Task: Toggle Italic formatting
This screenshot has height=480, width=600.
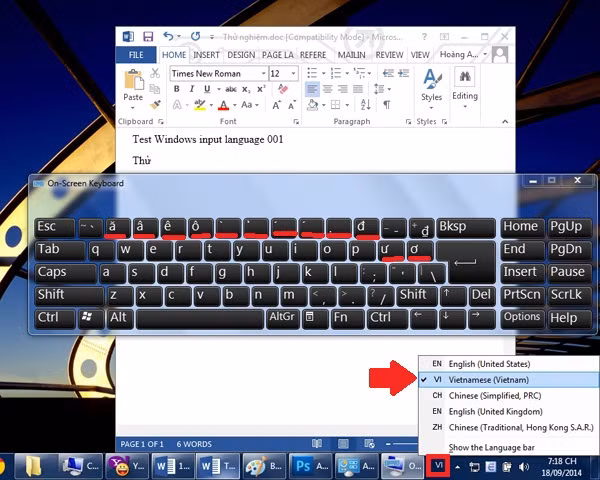Action: 192,89
